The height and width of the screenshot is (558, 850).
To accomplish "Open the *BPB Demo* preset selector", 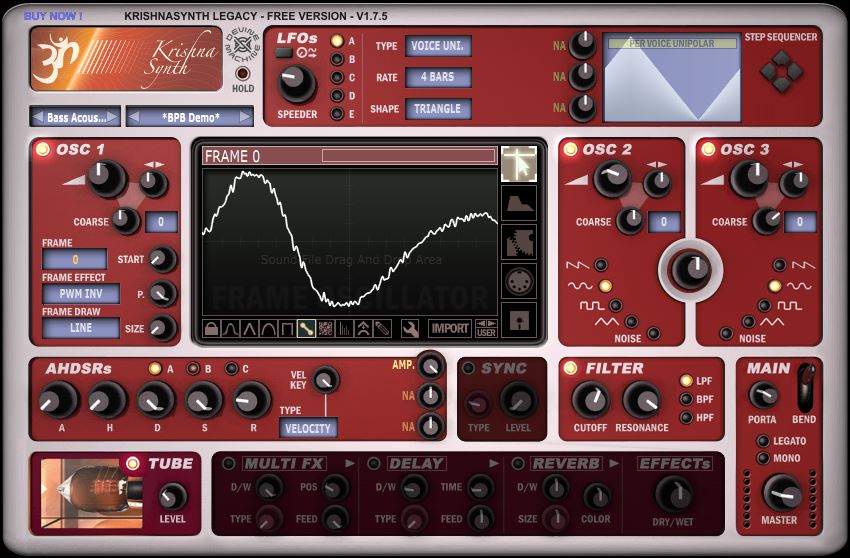I will [x=190, y=117].
